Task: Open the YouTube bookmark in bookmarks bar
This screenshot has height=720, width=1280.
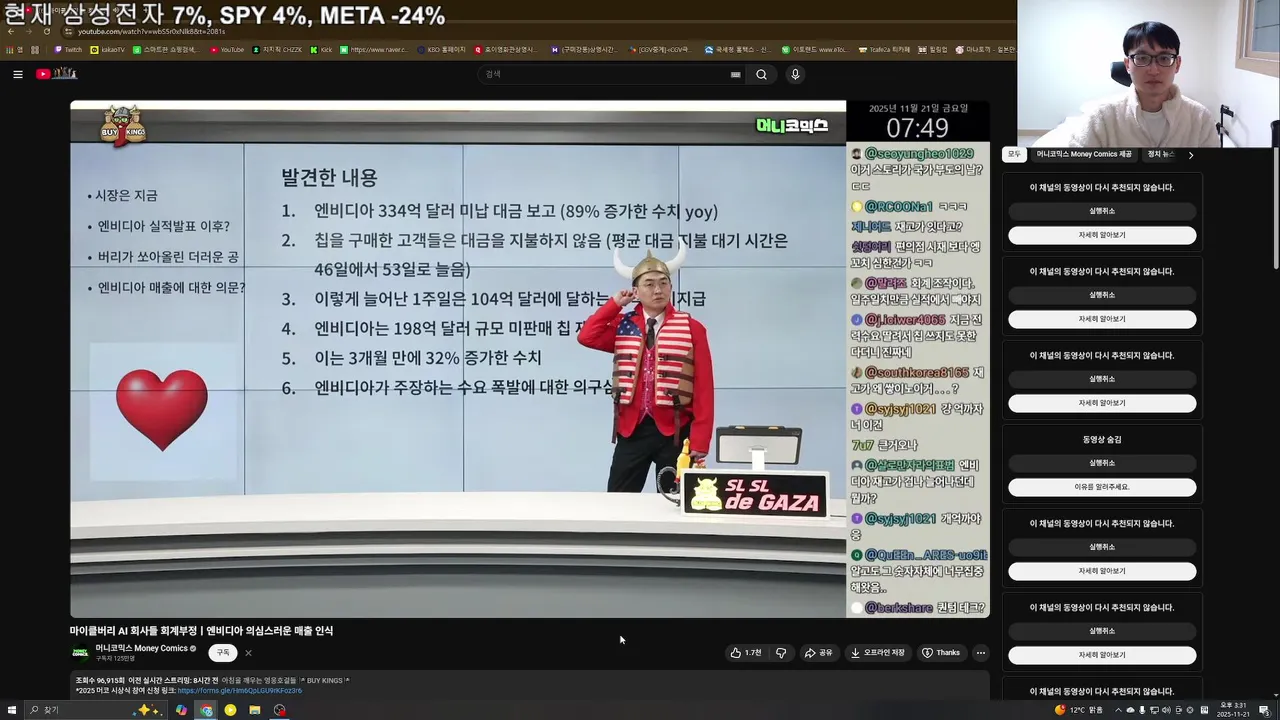Action: tap(227, 49)
